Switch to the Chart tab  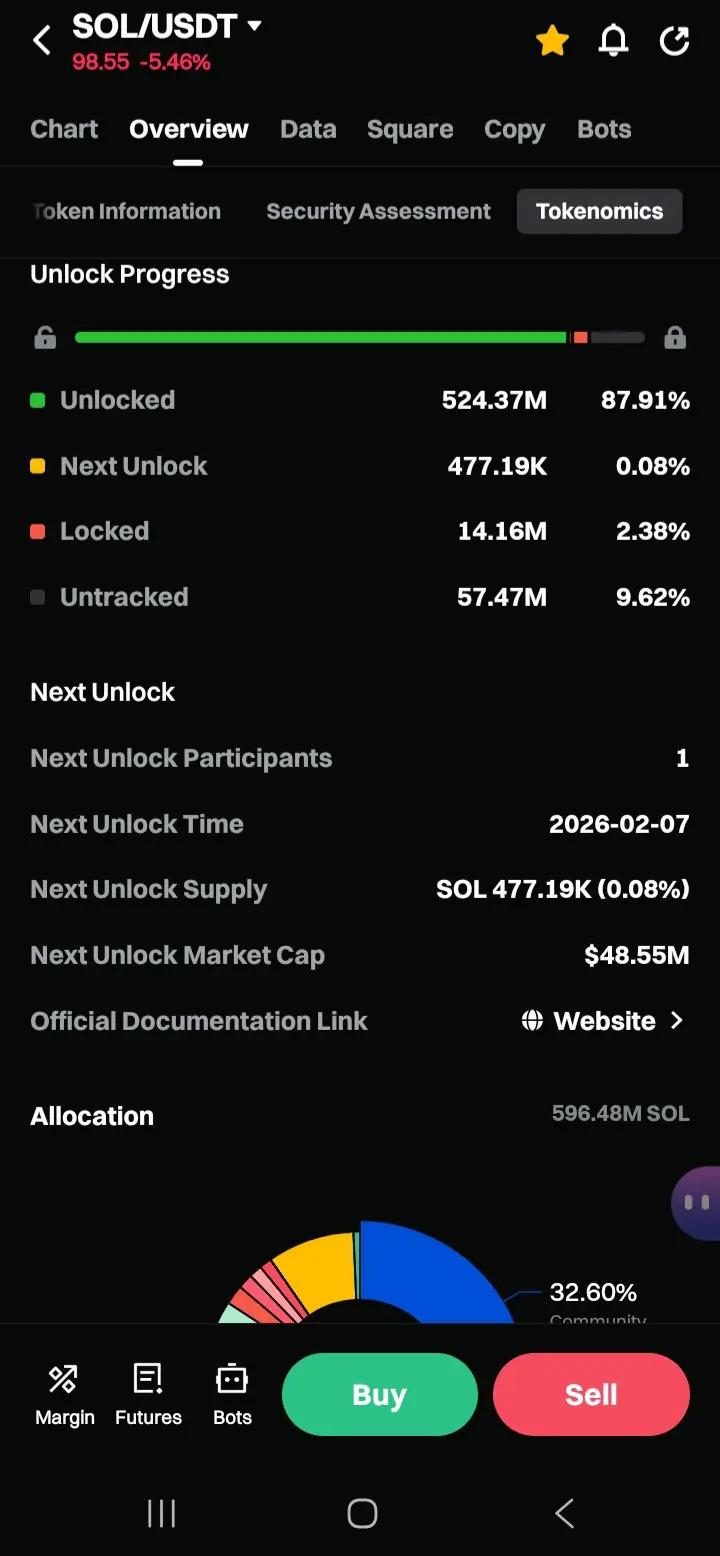tap(64, 129)
